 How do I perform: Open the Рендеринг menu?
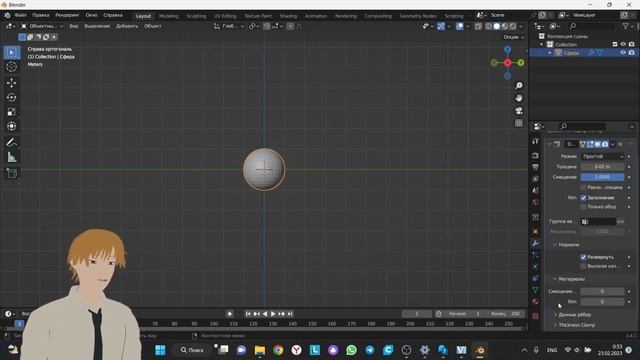pos(67,15)
